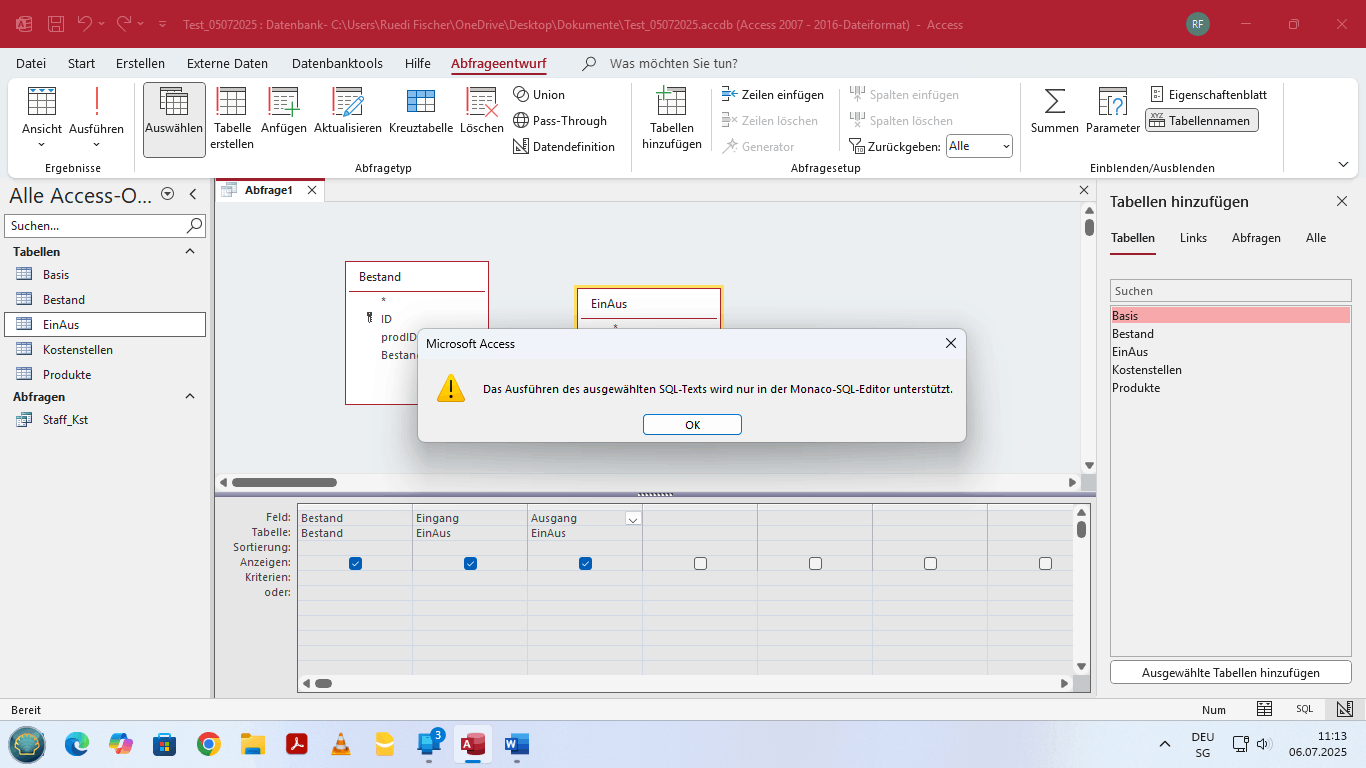The image size is (1366, 768).
Task: Switch to the Erstellen ribbon tab
Action: pyautogui.click(x=140, y=63)
